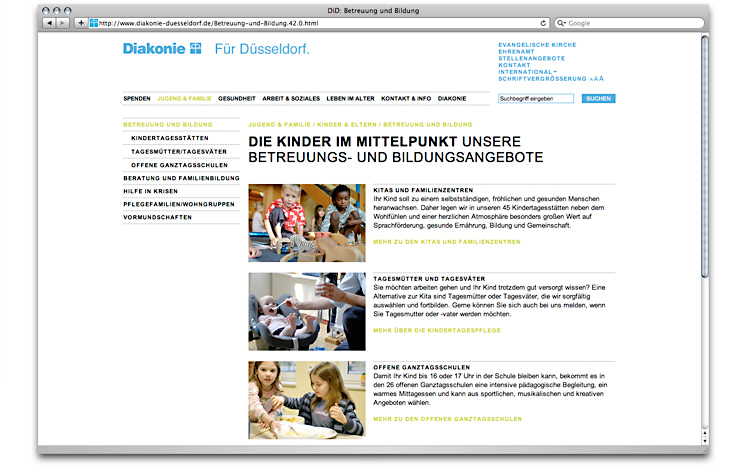Click the scrollbar up arrow
This screenshot has height=469, width=750.
(x=705, y=433)
